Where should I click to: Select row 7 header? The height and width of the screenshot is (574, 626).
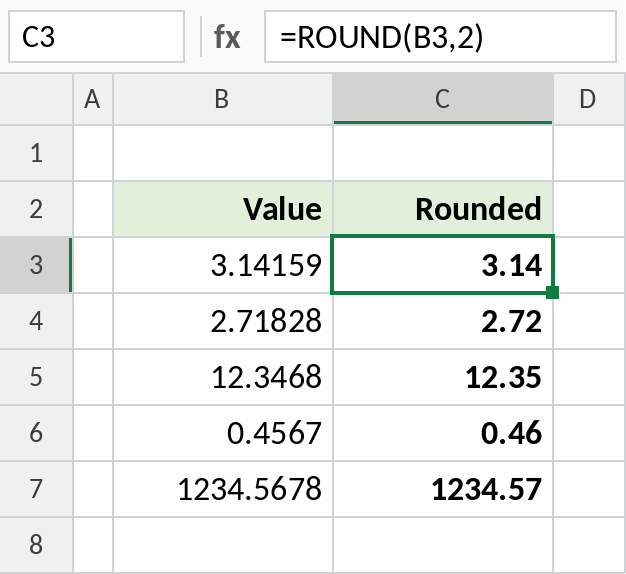(x=36, y=489)
